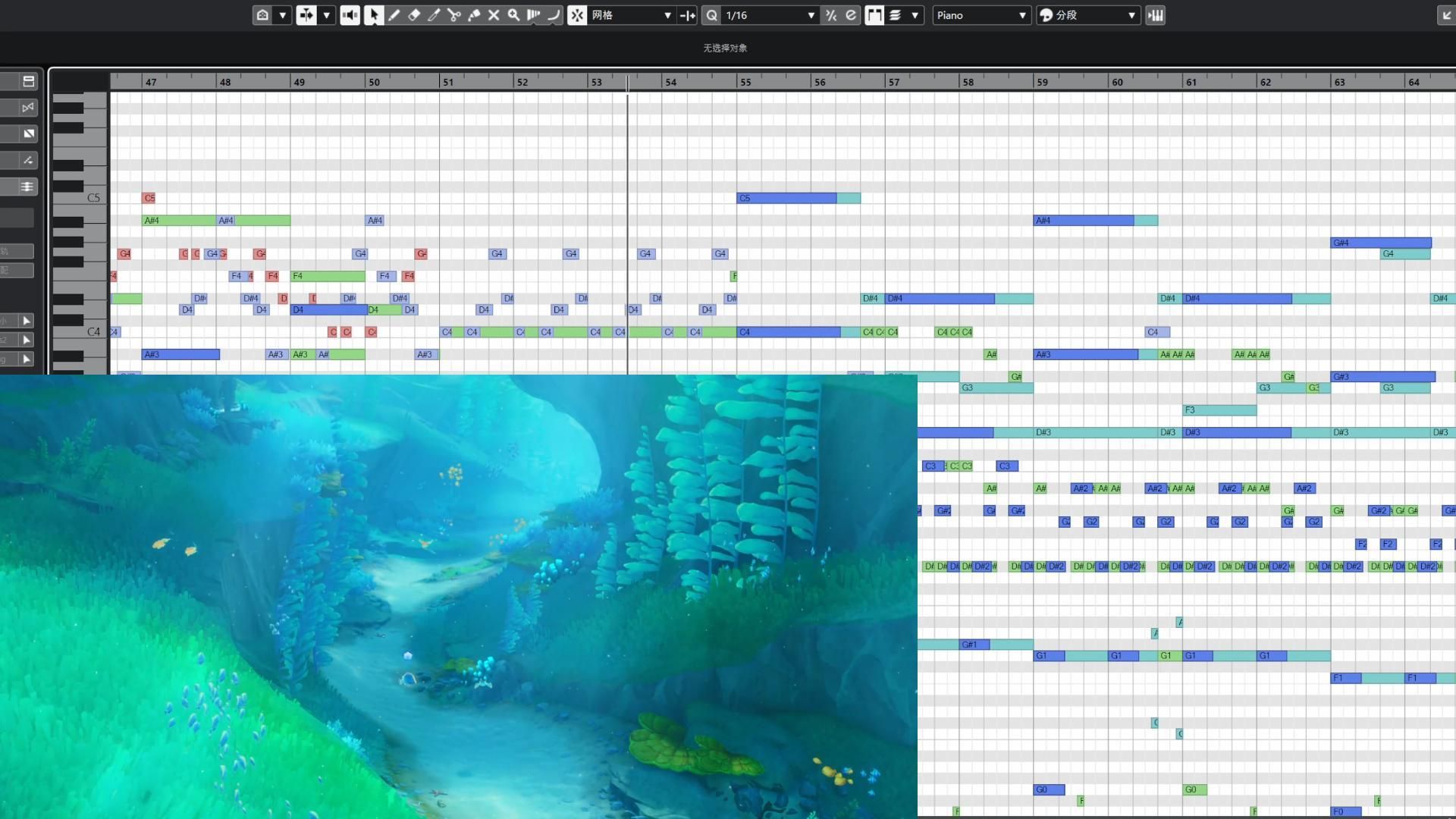The image size is (1456, 819).
Task: Select the Zoom magnifier tool
Action: (x=513, y=15)
